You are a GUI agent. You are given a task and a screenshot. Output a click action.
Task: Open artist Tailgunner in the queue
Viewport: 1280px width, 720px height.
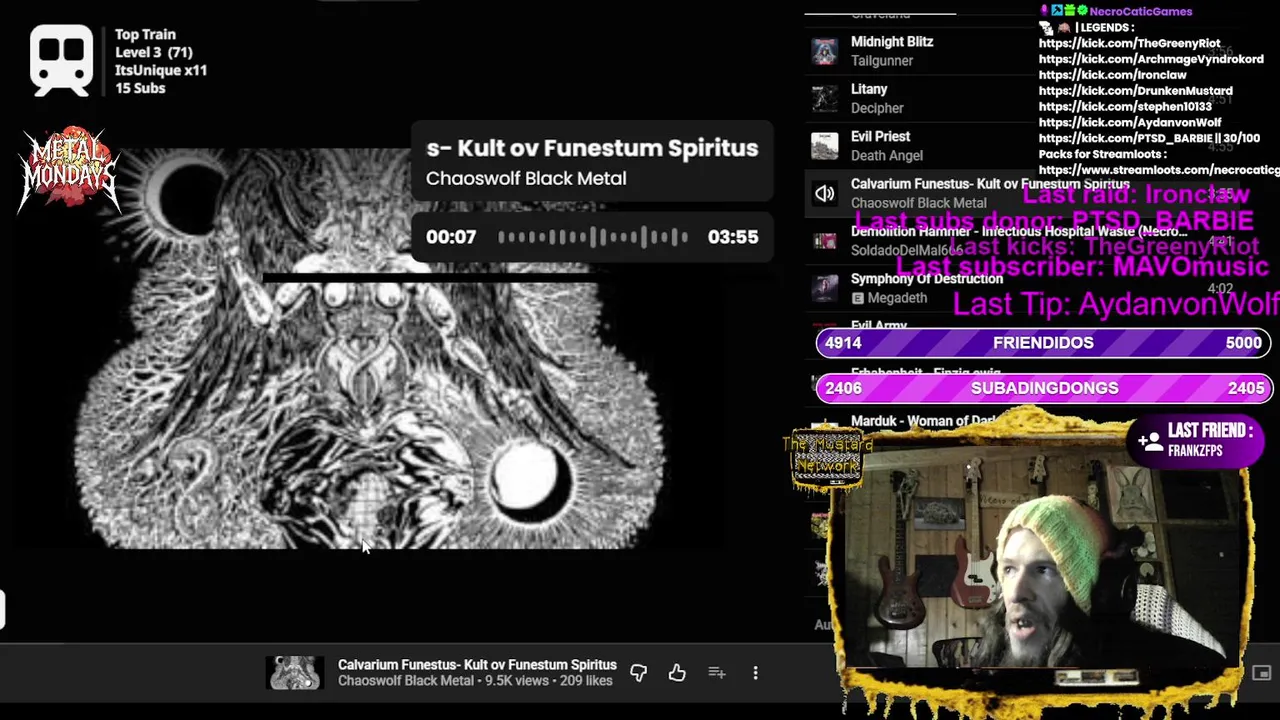(x=882, y=60)
